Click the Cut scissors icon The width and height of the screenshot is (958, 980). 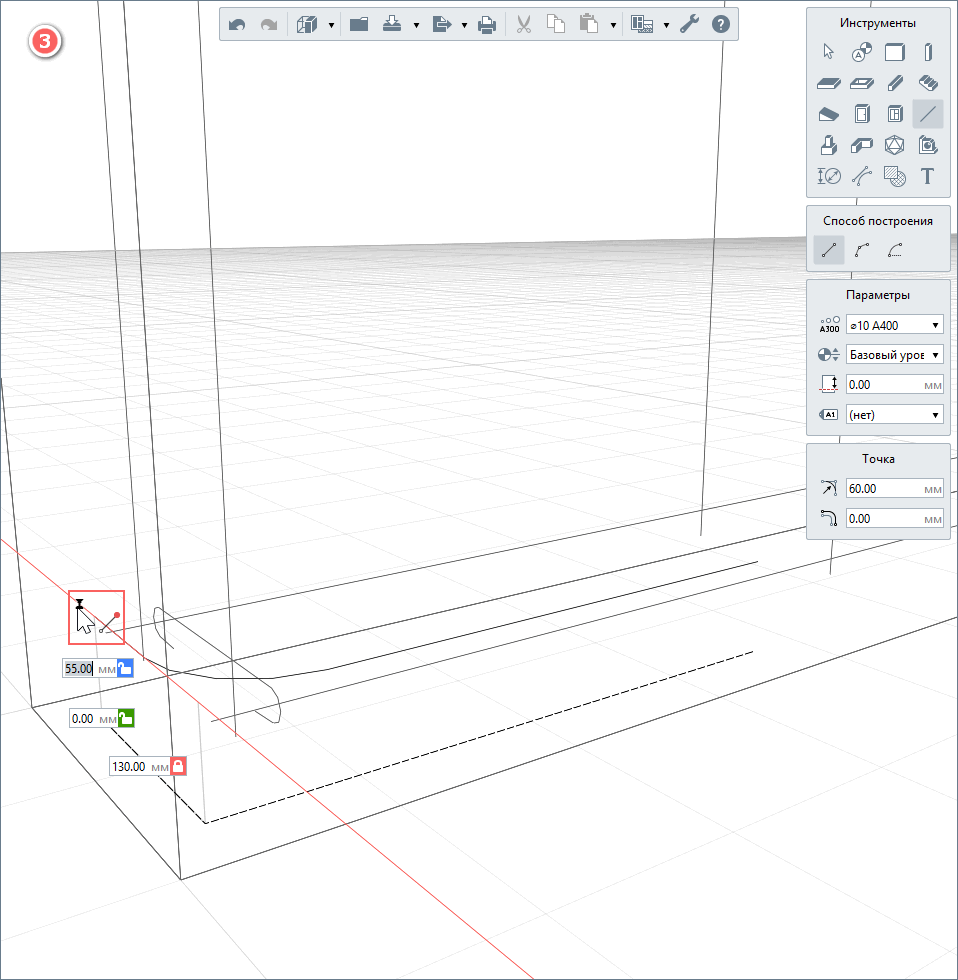(x=524, y=24)
